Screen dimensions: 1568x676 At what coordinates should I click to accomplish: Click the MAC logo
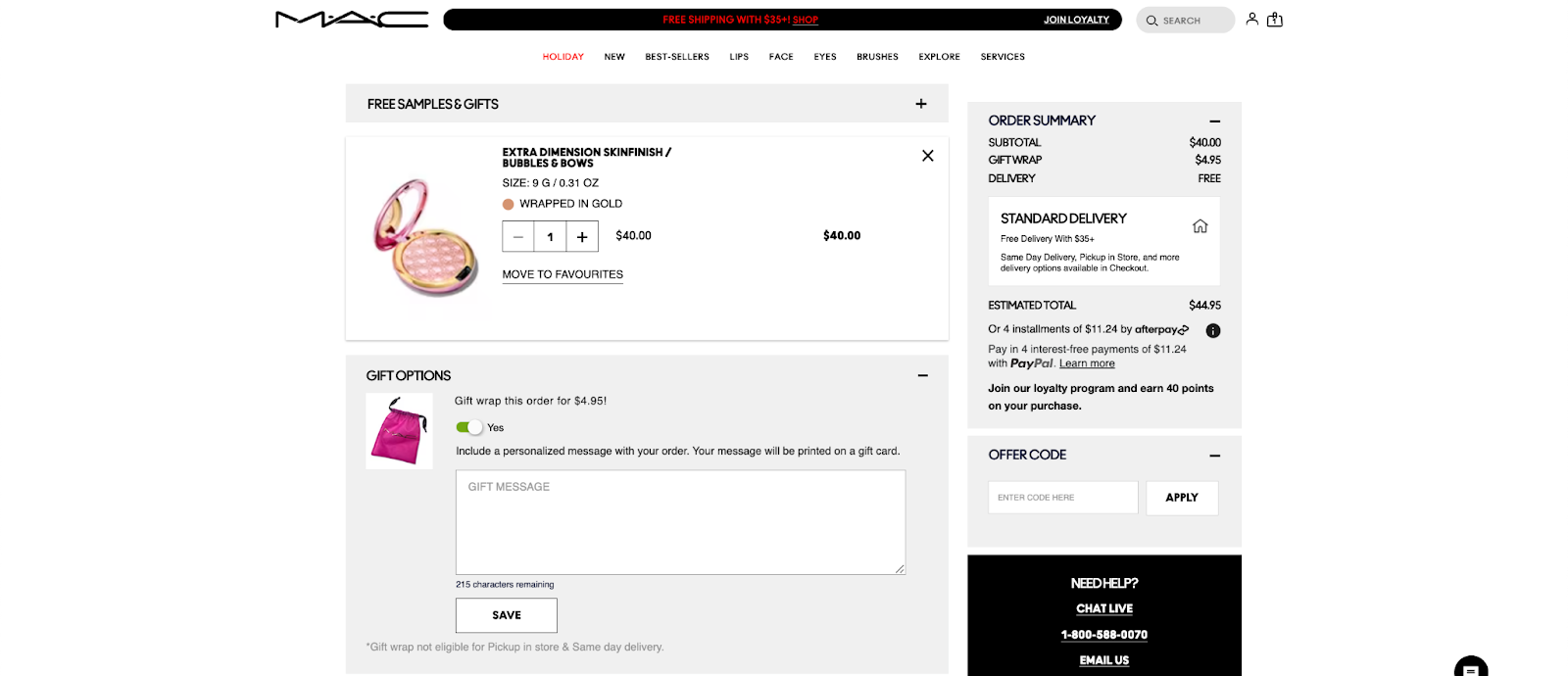pos(352,20)
